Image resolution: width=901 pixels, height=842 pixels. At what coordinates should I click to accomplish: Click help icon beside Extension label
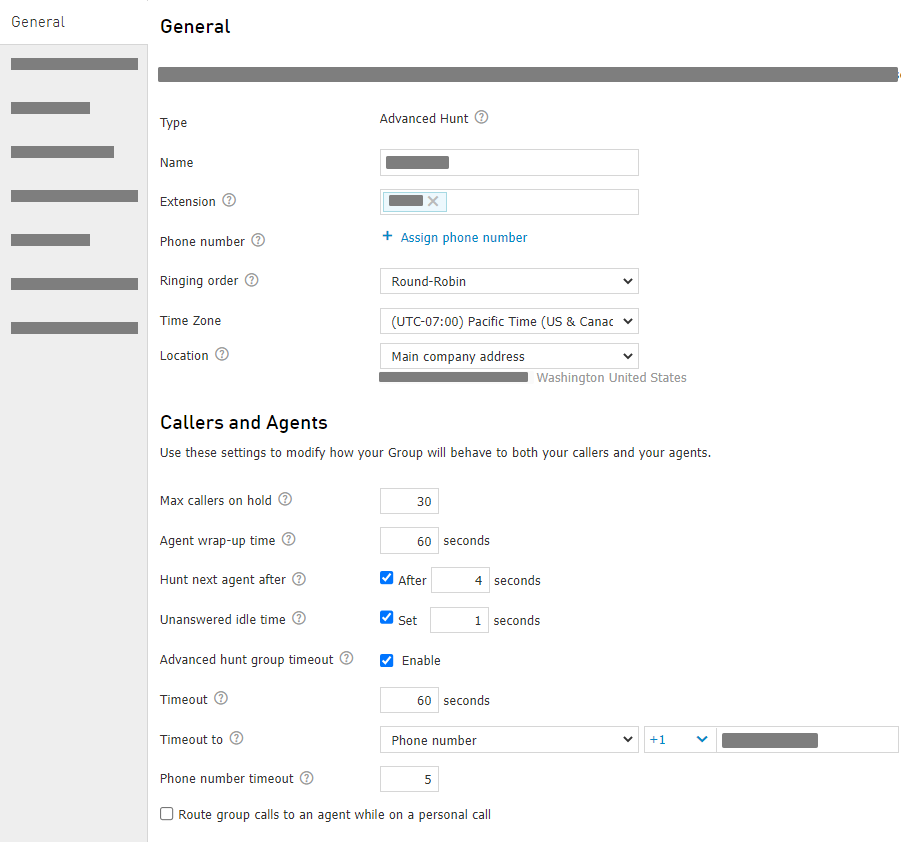point(229,201)
